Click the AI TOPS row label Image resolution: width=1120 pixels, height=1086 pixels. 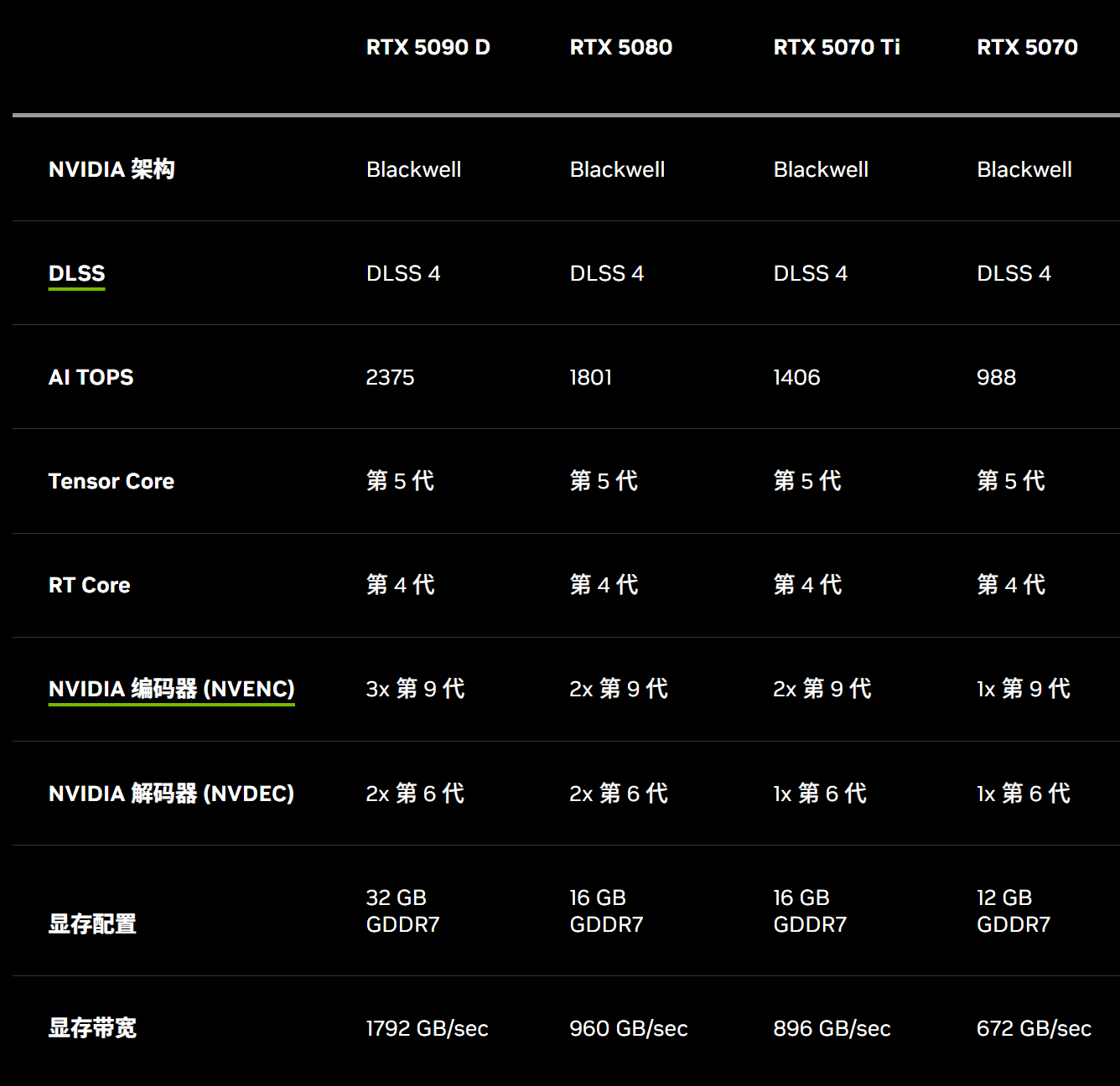click(x=91, y=377)
